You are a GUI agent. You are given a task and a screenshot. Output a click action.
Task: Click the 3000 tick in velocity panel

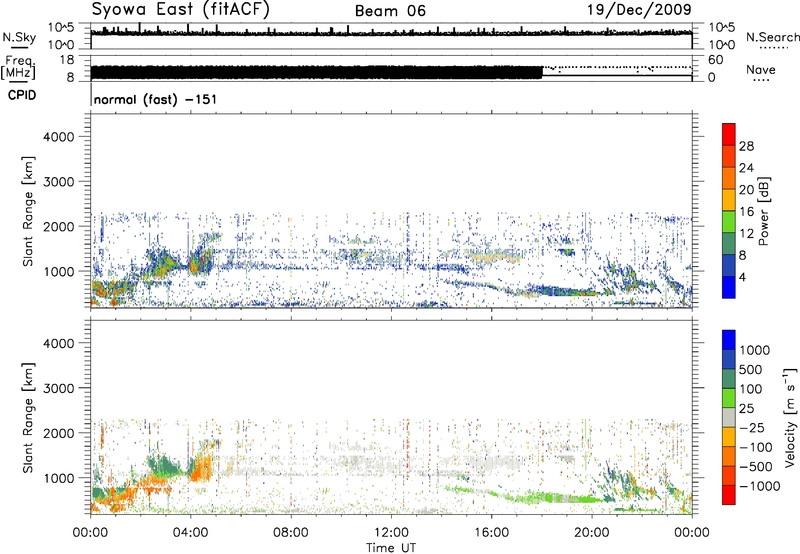point(58,388)
